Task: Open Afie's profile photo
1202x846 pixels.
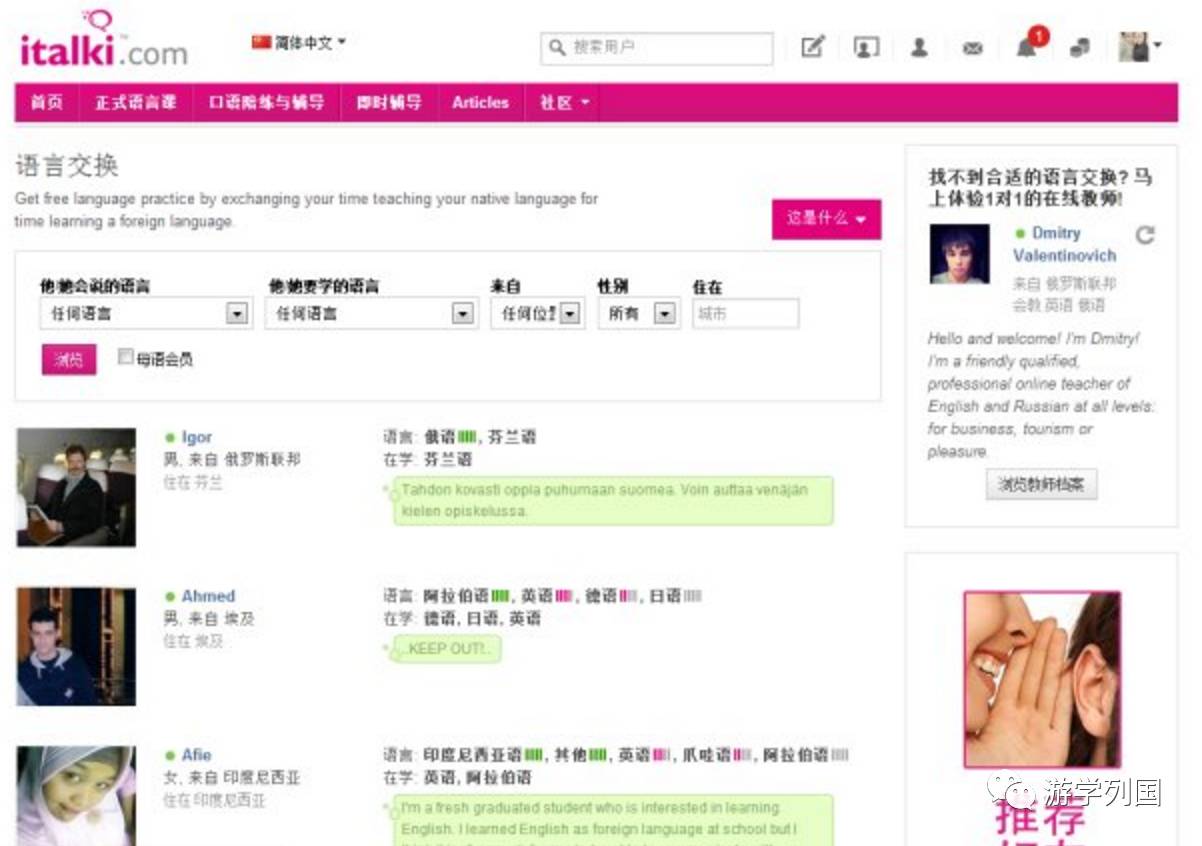Action: (x=76, y=796)
